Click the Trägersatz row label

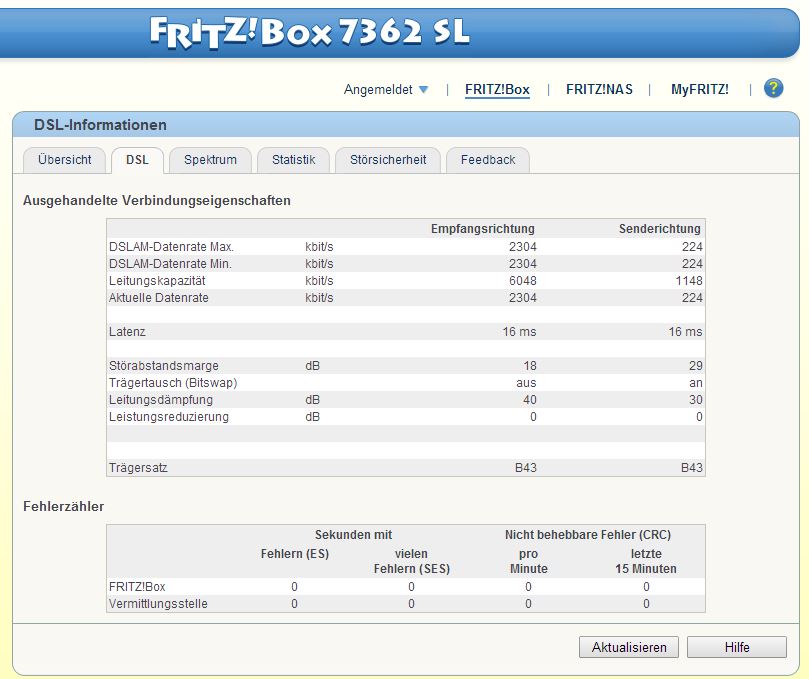tap(138, 468)
